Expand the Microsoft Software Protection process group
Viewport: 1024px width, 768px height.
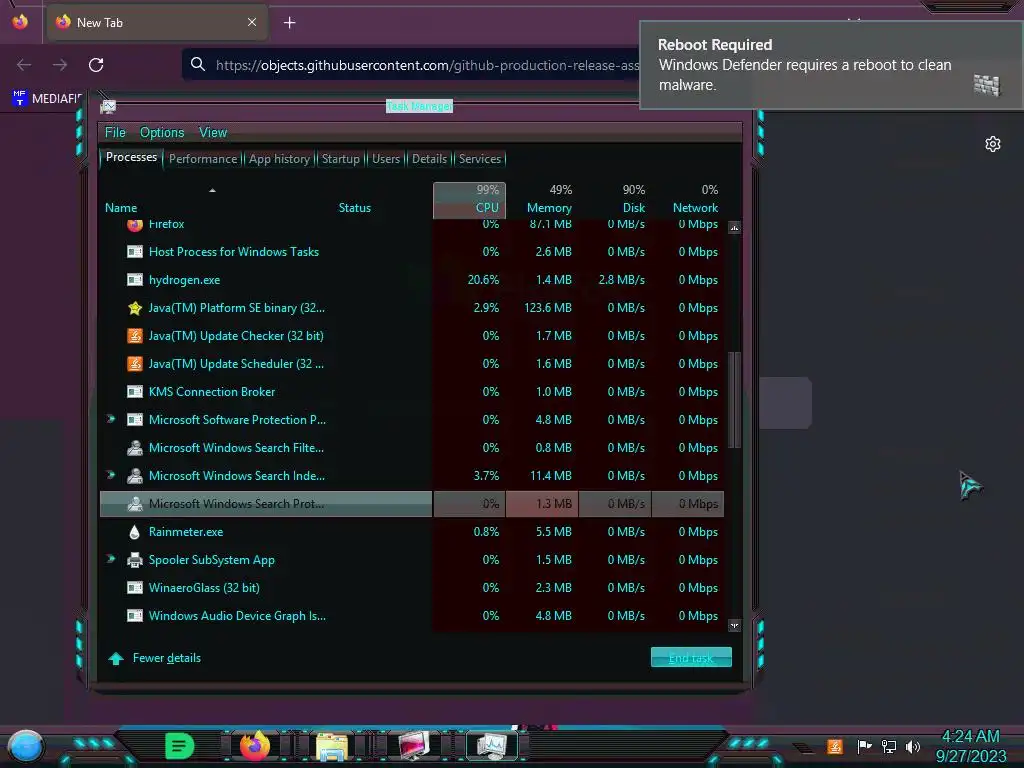111,419
